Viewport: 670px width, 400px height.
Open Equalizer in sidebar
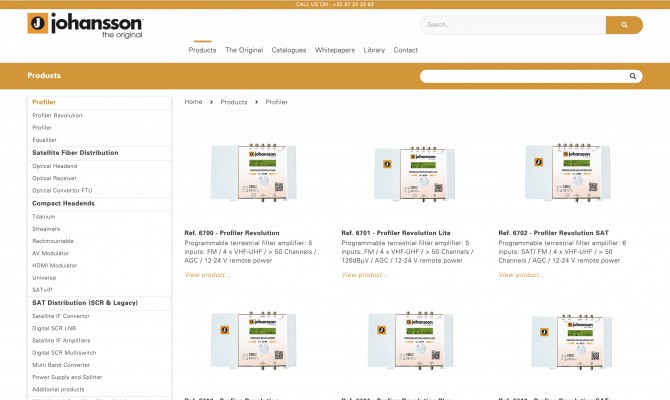coord(44,140)
